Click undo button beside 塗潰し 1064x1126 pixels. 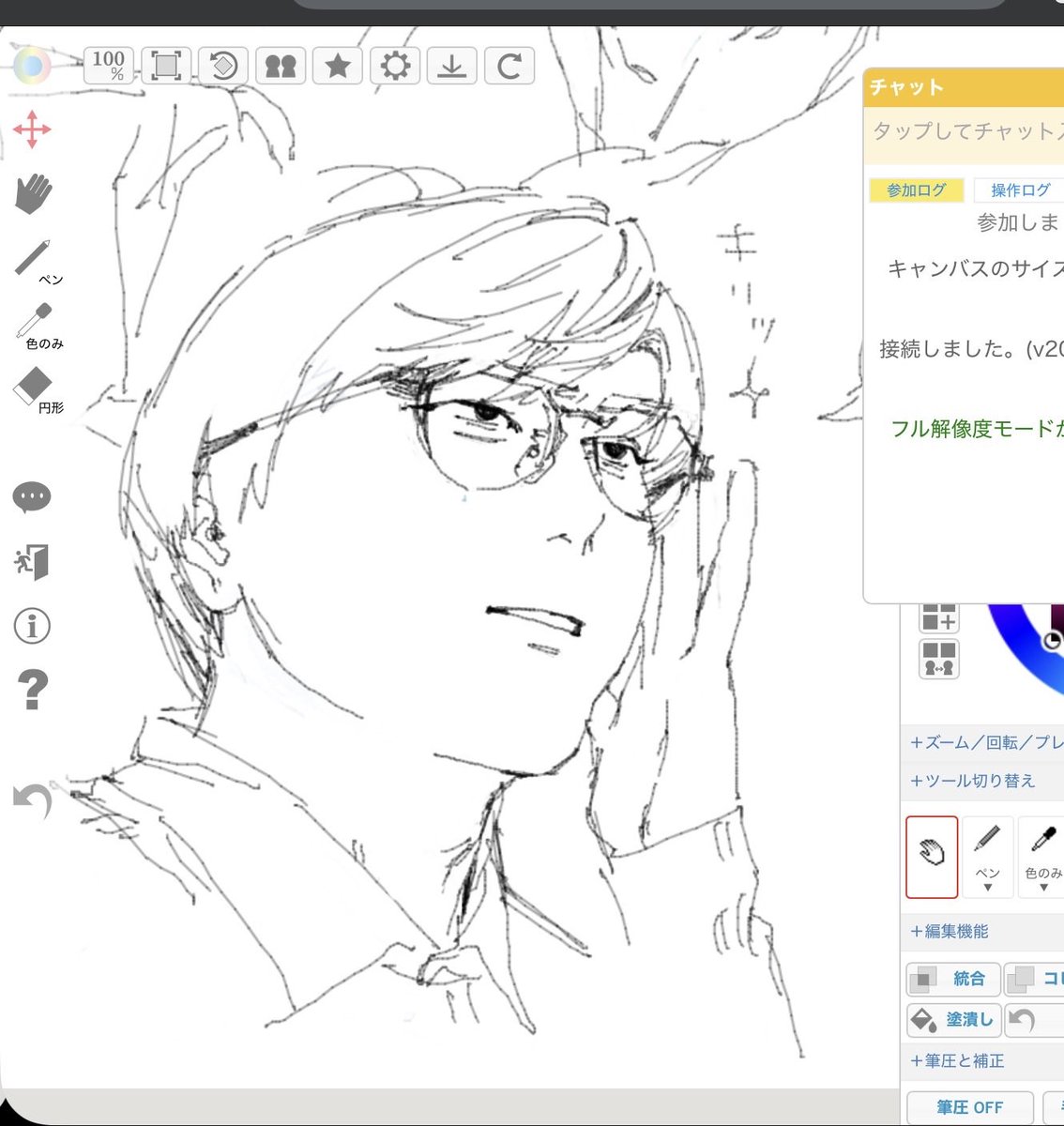1034,1019
